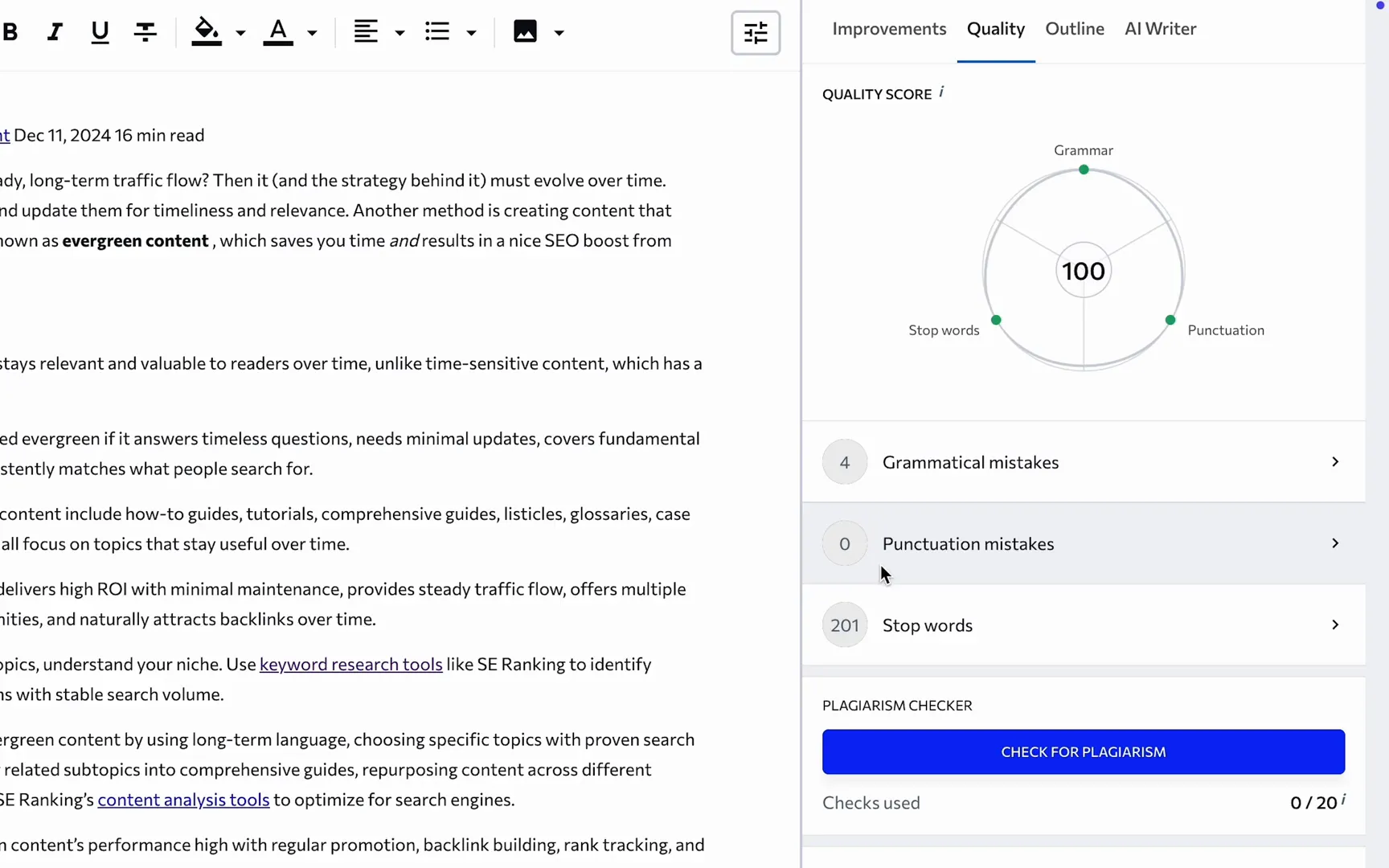Open the text color dropdown arrow
The image size is (1389, 868).
point(313,33)
